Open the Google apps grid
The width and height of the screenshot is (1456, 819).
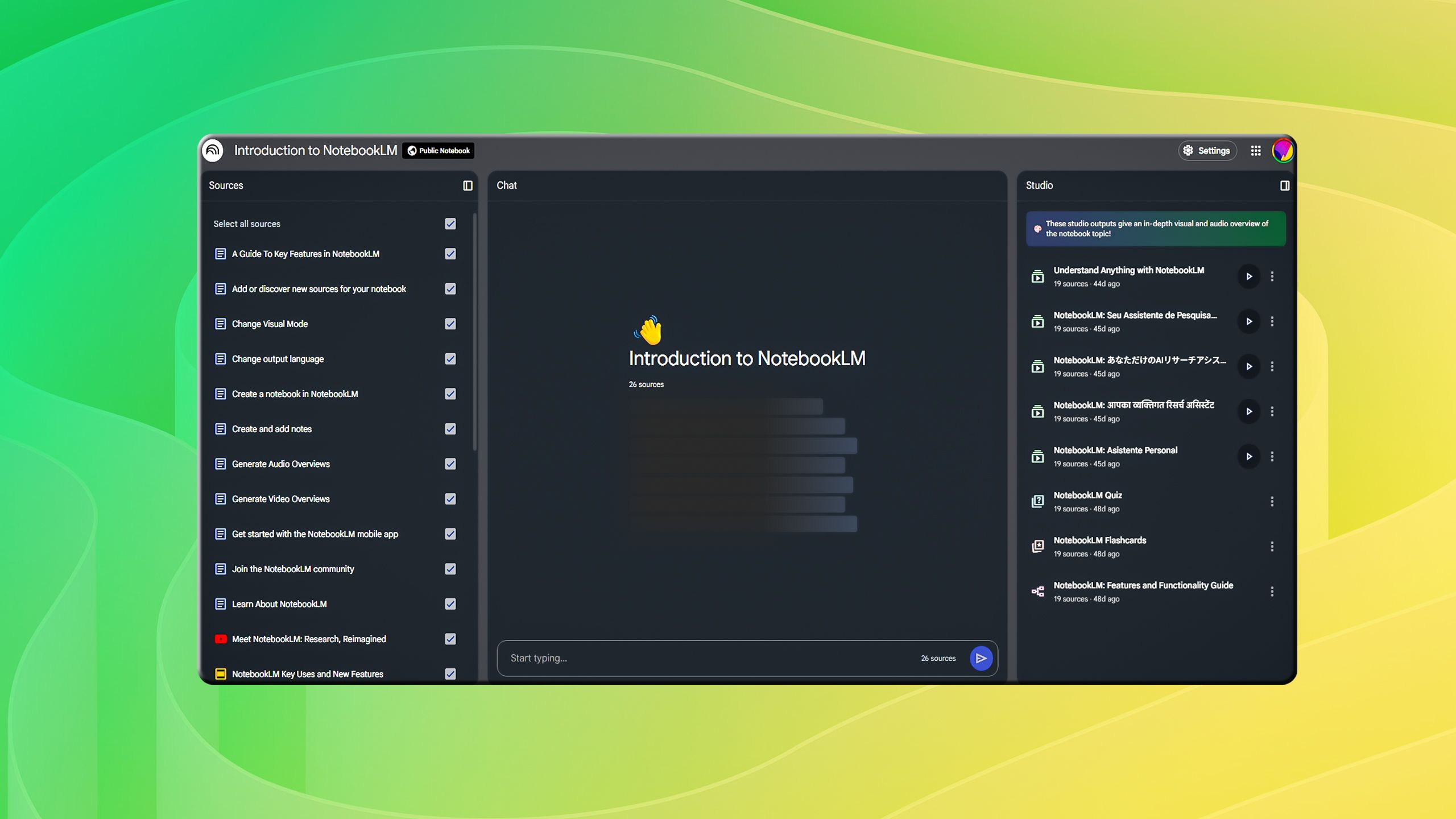pos(1257,150)
